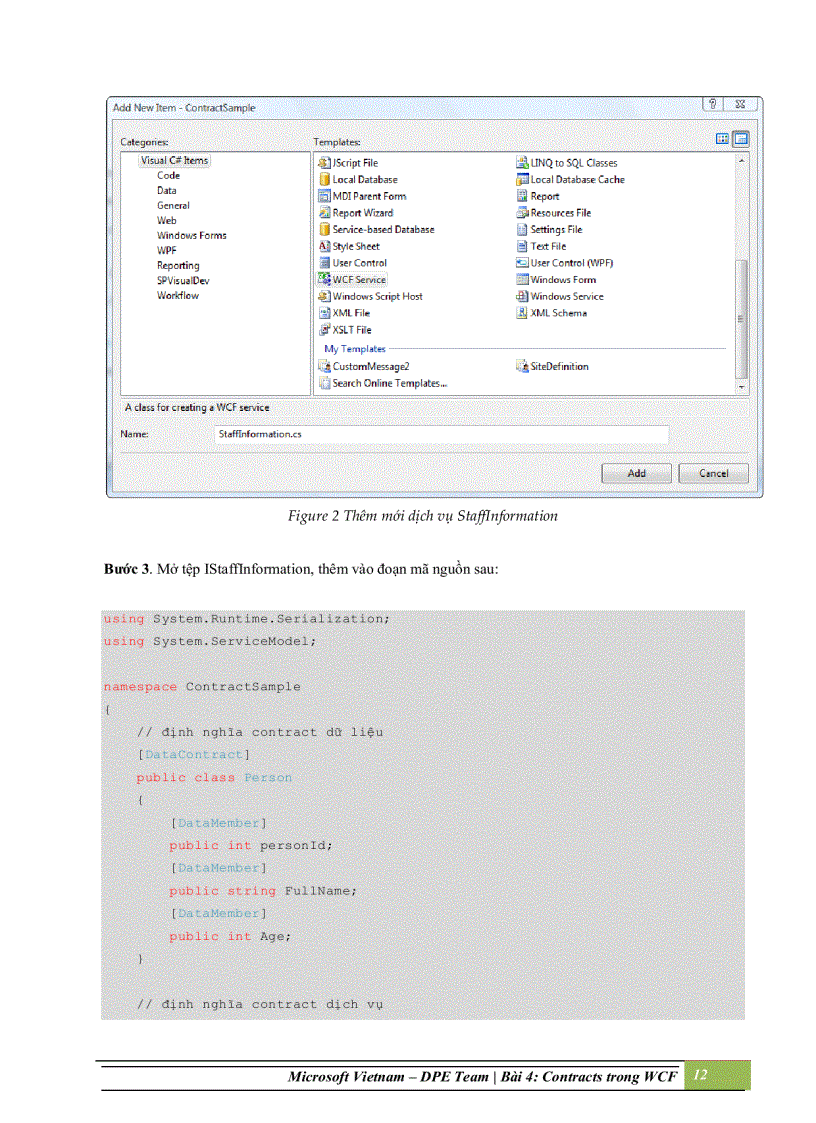
Task: Select the WCF Service template
Action: (358, 279)
